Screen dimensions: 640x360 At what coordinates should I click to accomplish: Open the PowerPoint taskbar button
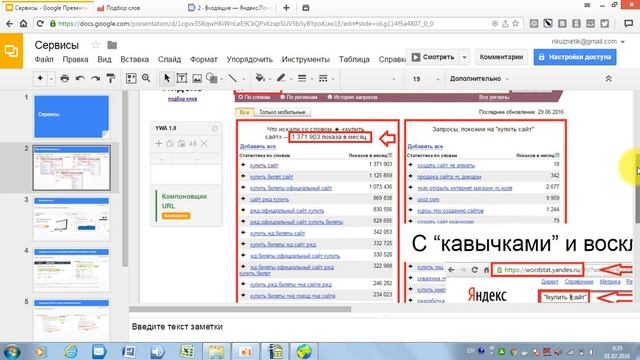click(x=246, y=351)
